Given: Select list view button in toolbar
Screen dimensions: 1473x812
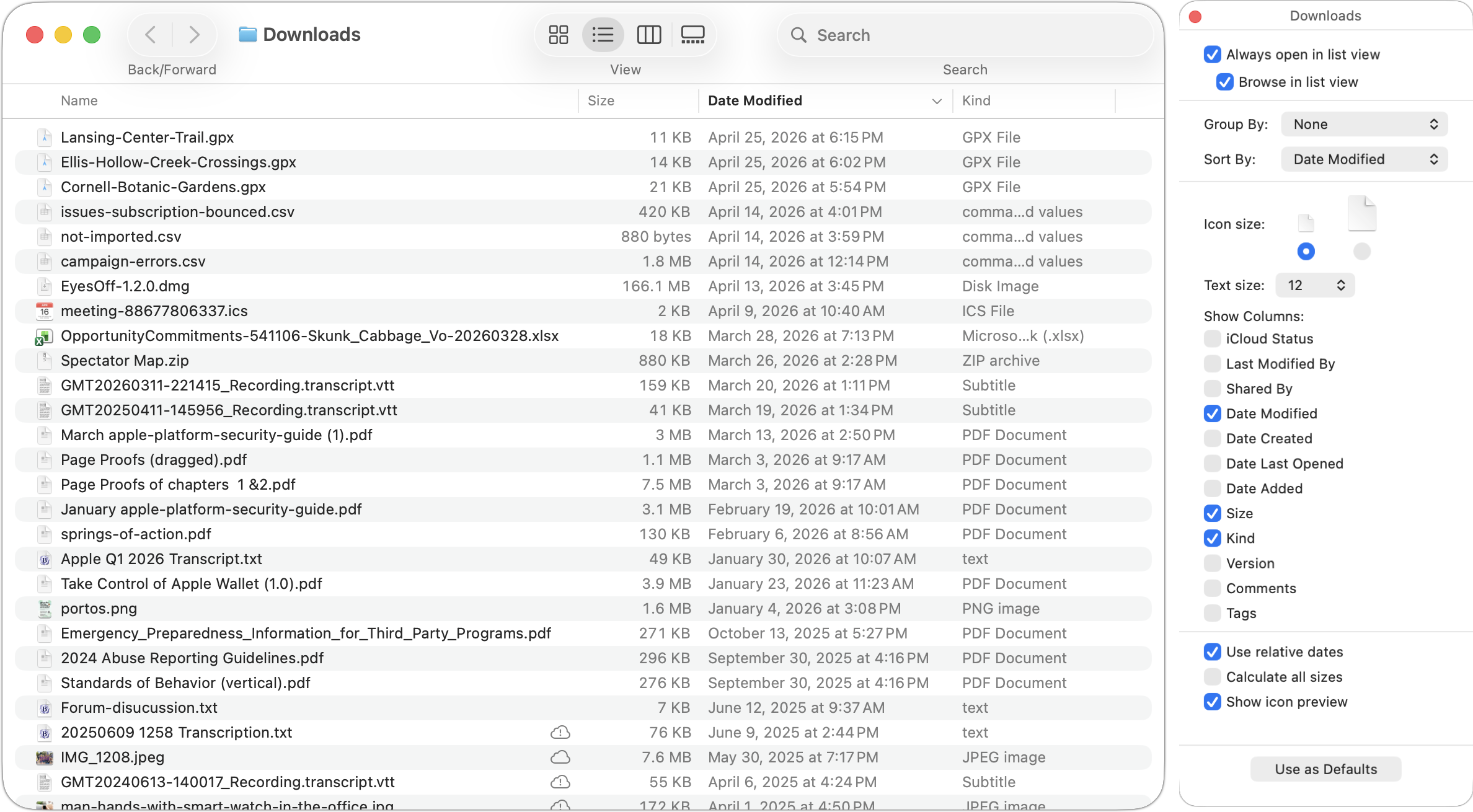Looking at the screenshot, I should pyautogui.click(x=603, y=35).
